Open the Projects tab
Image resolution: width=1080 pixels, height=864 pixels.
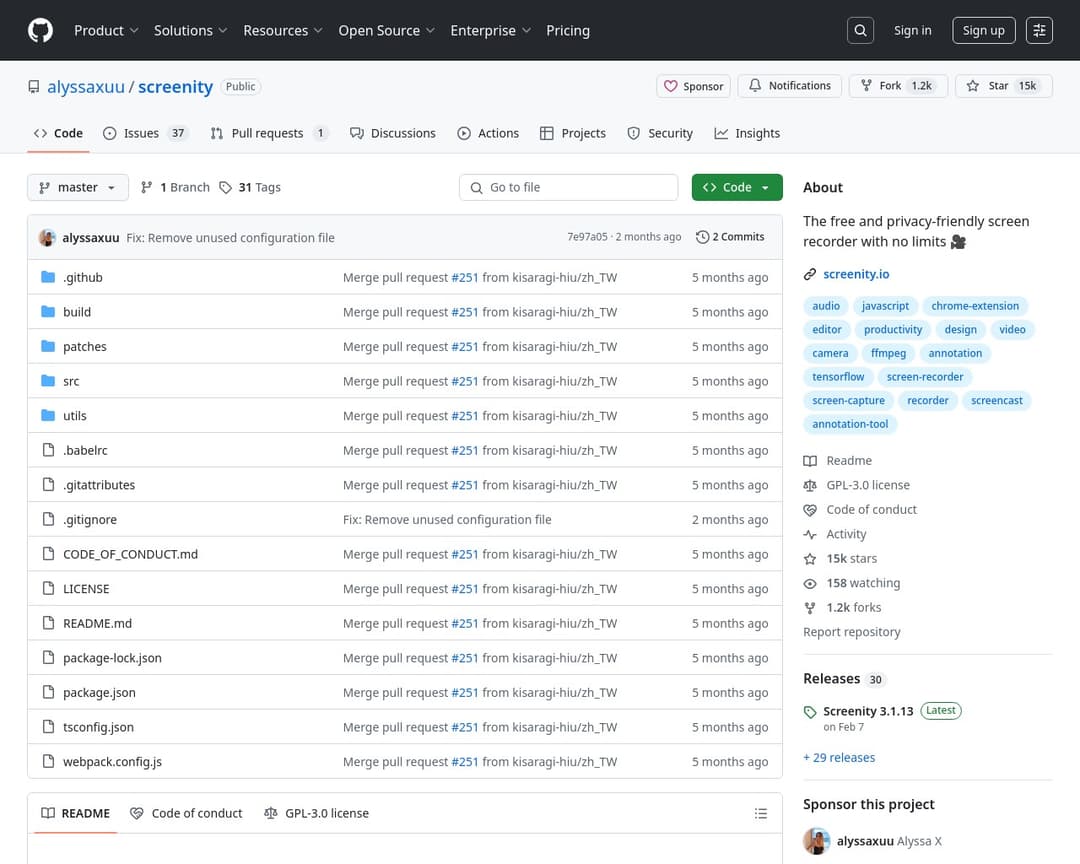point(572,134)
